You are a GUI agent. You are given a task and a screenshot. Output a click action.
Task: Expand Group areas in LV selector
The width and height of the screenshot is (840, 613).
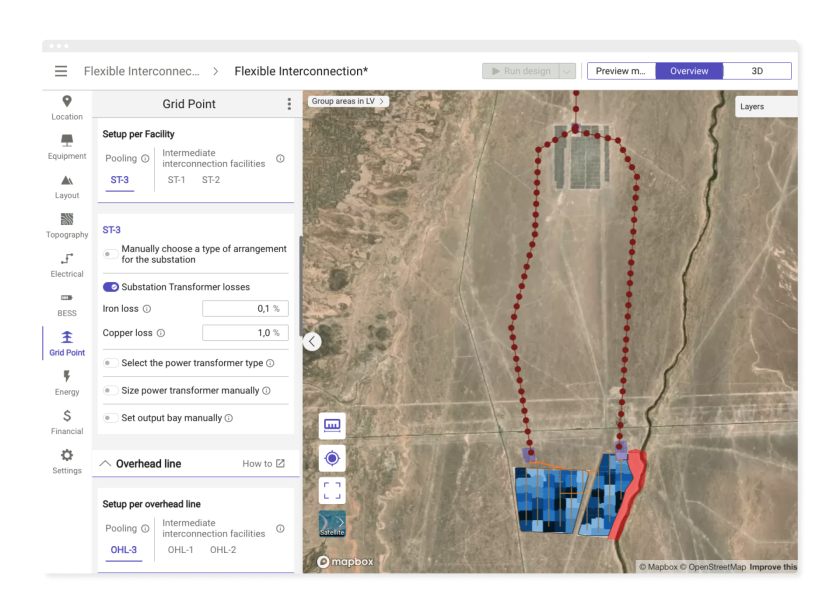(x=348, y=102)
